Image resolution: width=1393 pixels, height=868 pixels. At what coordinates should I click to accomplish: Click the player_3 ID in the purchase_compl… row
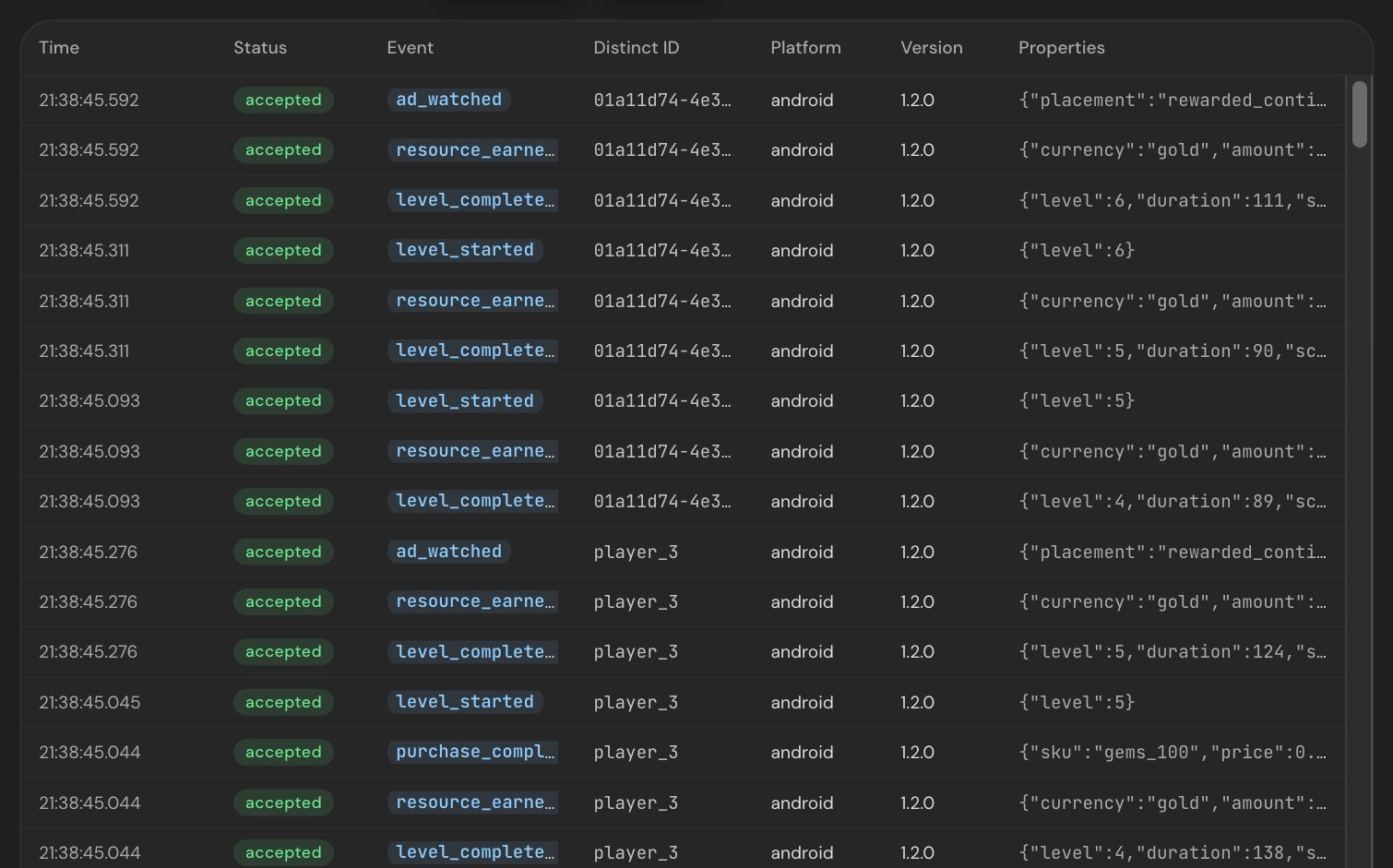(636, 752)
